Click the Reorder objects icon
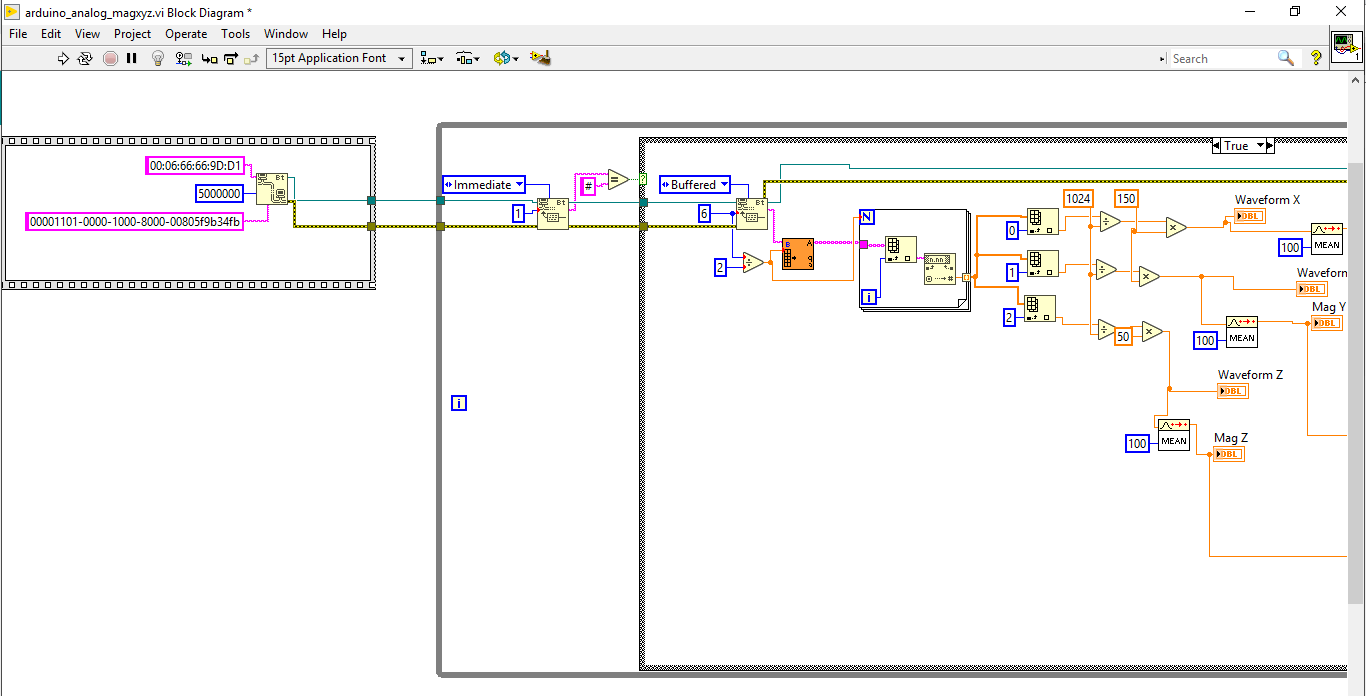1366x696 pixels. (x=503, y=58)
